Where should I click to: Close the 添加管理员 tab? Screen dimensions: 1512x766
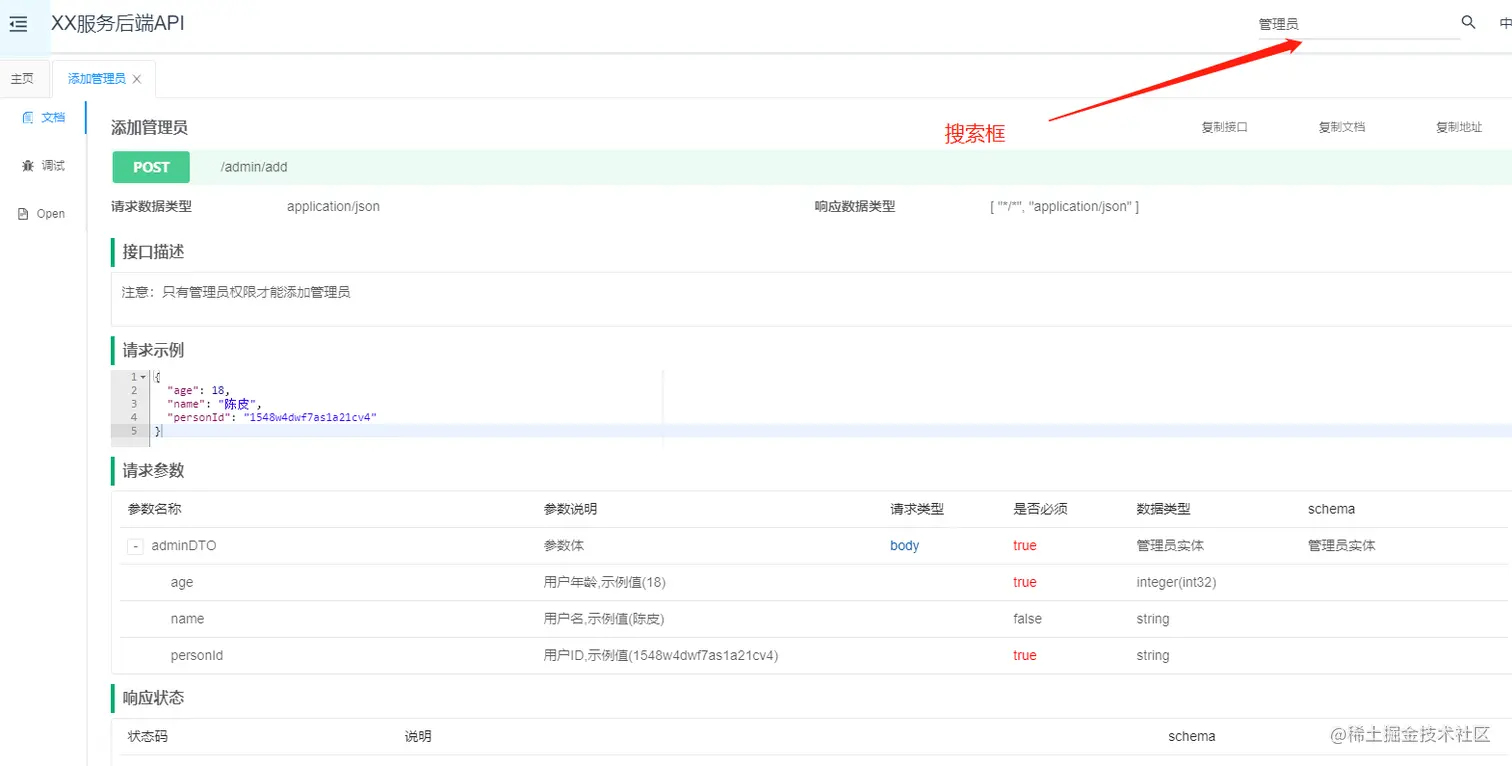pos(137,79)
